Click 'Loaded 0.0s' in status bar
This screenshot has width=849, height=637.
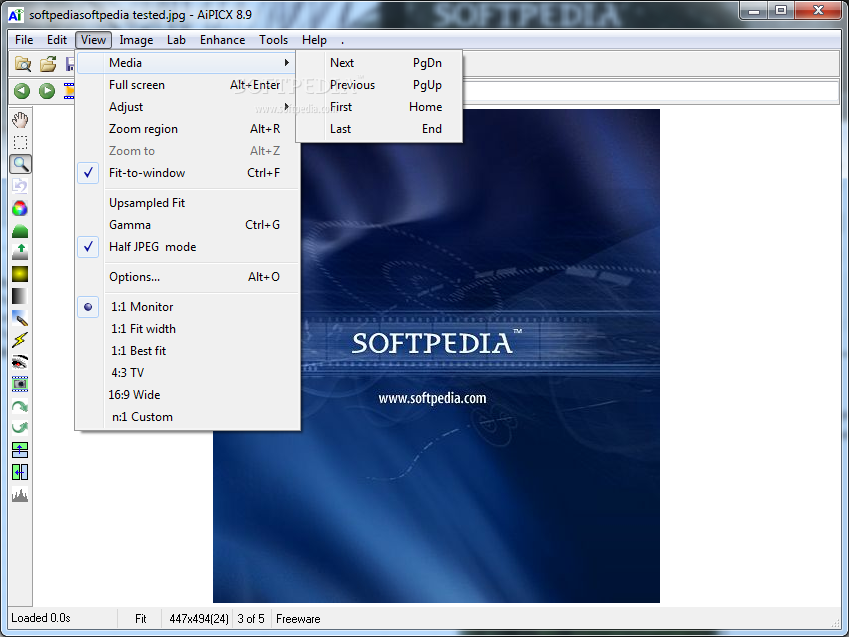pos(41,618)
